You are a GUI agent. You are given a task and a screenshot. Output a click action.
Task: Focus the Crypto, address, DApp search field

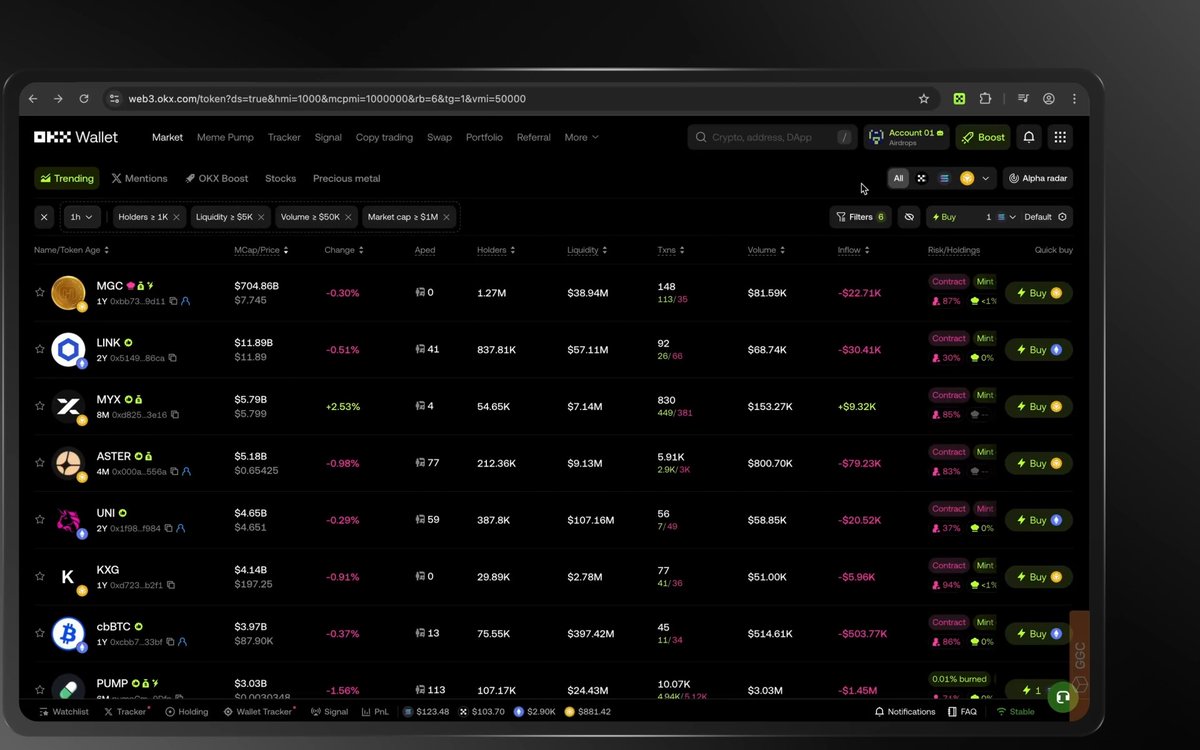pyautogui.click(x=772, y=137)
